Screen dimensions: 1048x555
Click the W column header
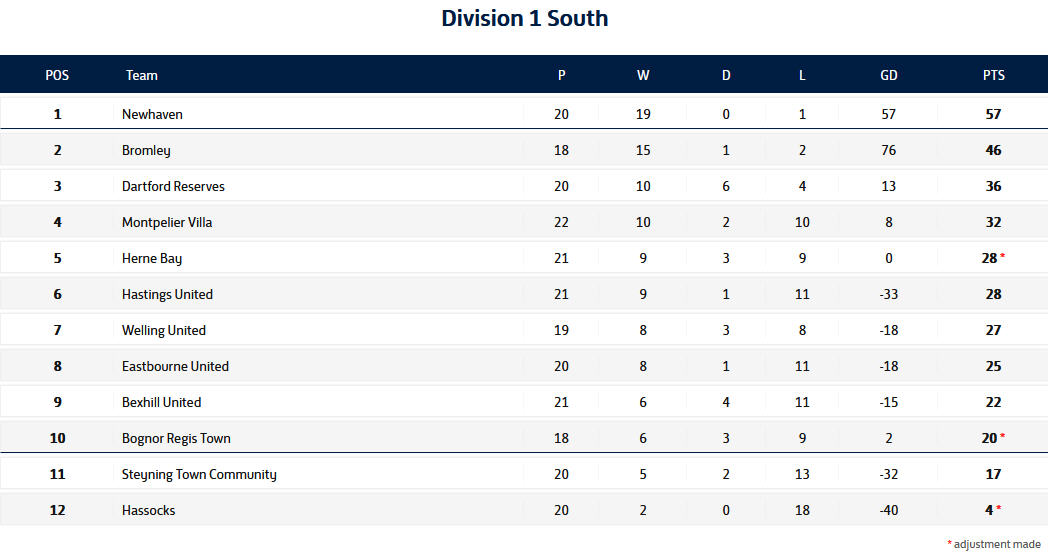pyautogui.click(x=643, y=75)
